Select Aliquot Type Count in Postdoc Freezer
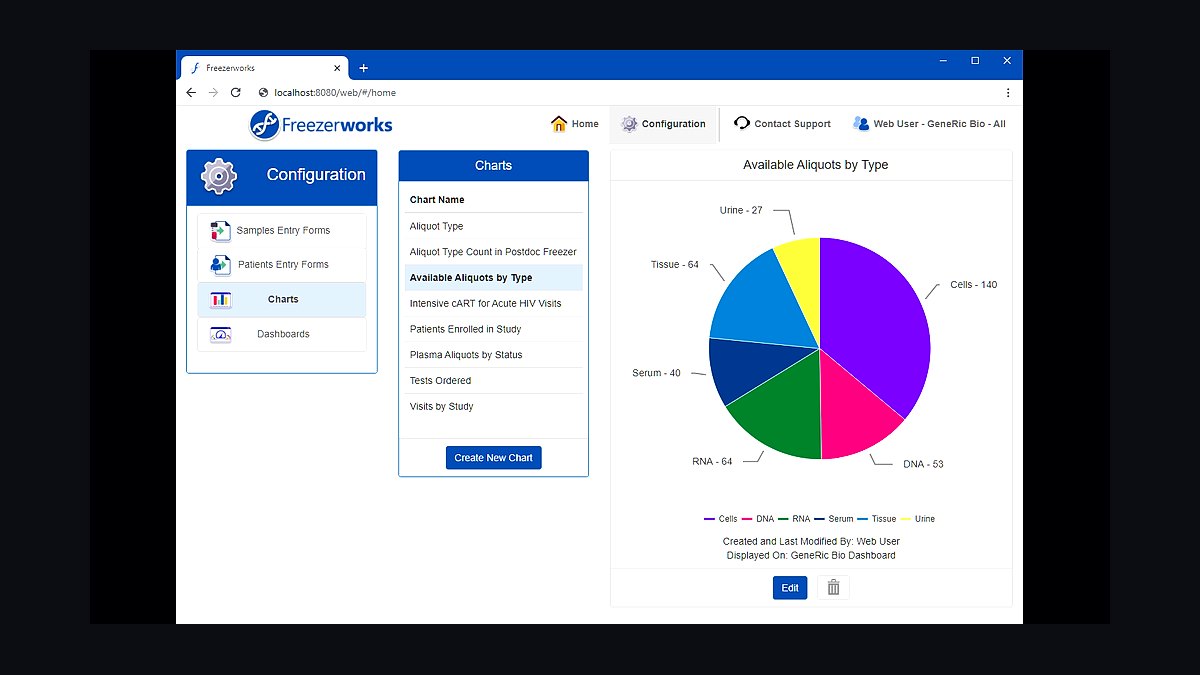 pos(494,252)
